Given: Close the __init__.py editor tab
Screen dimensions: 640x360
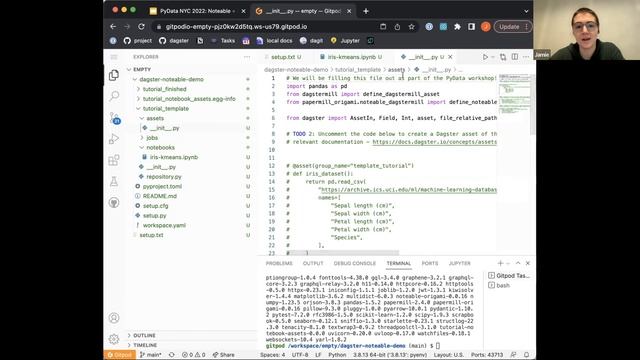Looking at the screenshot, I should pyautogui.click(x=450, y=57).
